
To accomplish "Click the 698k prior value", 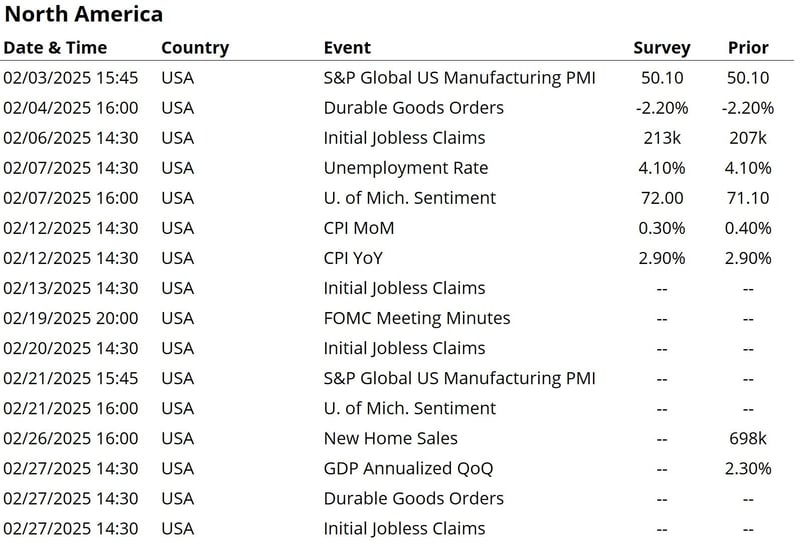I will click(748, 438).
